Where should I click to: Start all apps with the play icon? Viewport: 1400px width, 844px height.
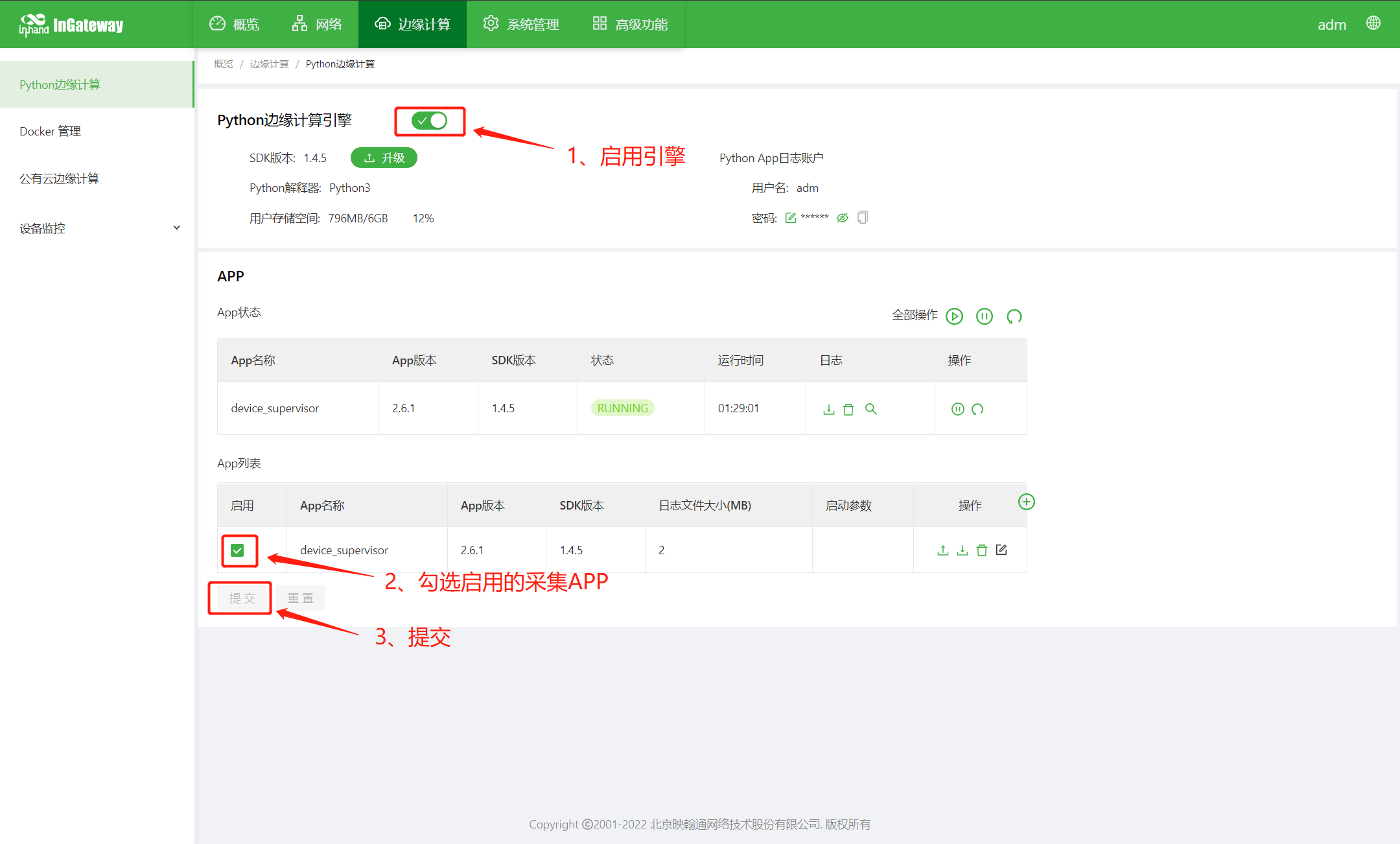click(954, 316)
